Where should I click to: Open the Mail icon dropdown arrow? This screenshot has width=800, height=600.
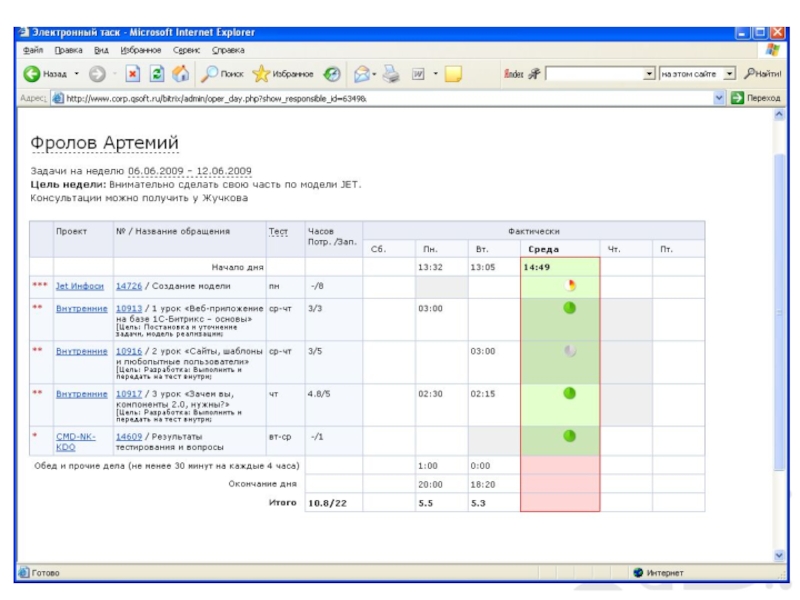coord(374,74)
